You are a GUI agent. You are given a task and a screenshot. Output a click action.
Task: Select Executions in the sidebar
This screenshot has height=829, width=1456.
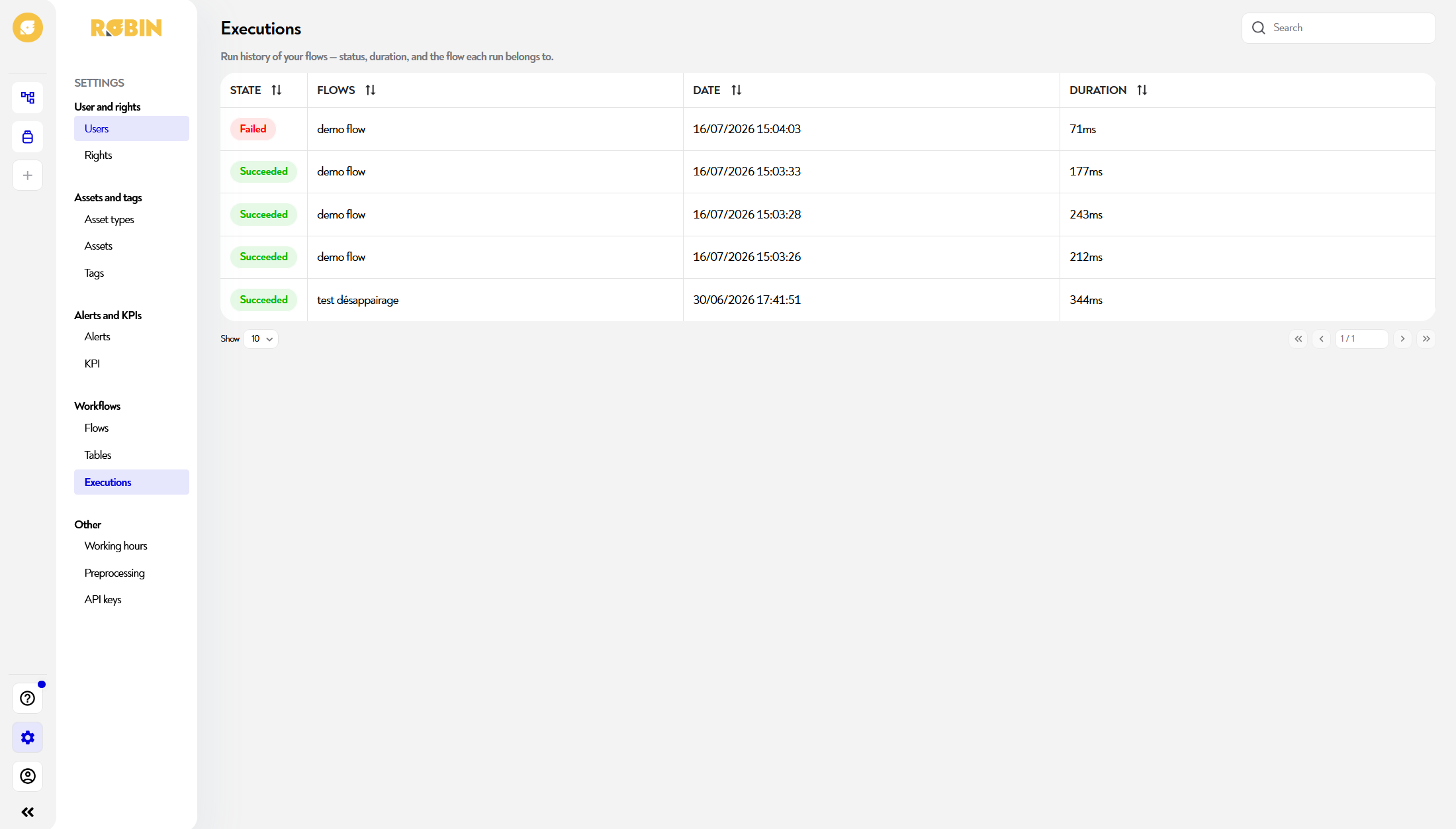pyautogui.click(x=132, y=482)
